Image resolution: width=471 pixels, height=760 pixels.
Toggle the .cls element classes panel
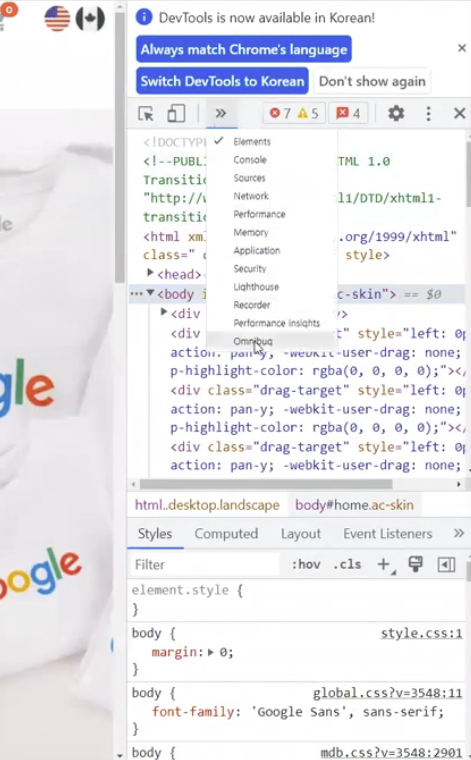347,565
